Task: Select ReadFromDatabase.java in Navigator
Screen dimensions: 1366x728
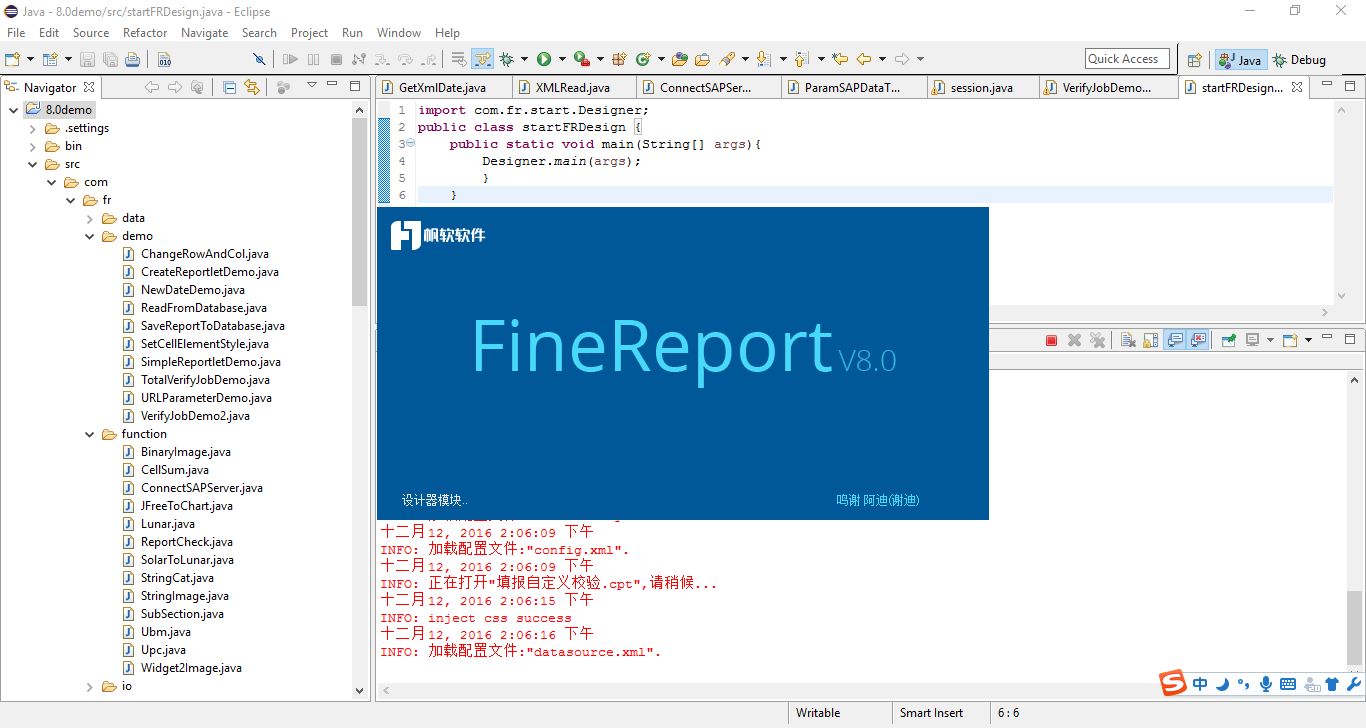Action: coord(204,308)
